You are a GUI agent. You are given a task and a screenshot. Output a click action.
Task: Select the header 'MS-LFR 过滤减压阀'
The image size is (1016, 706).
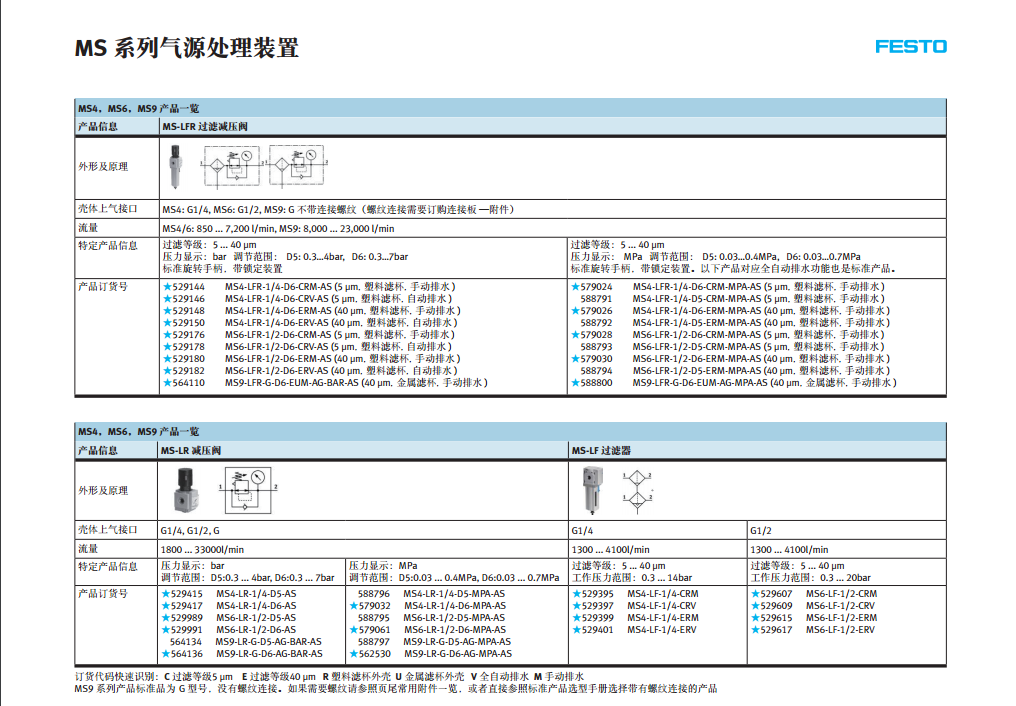point(205,127)
